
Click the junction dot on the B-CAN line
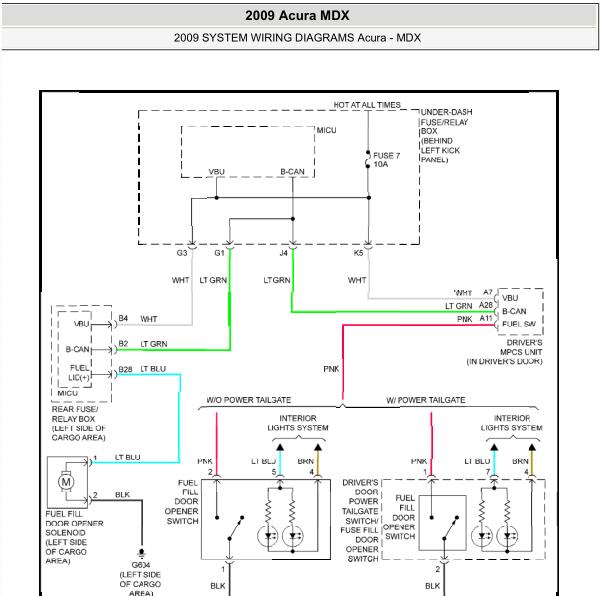tap(293, 219)
